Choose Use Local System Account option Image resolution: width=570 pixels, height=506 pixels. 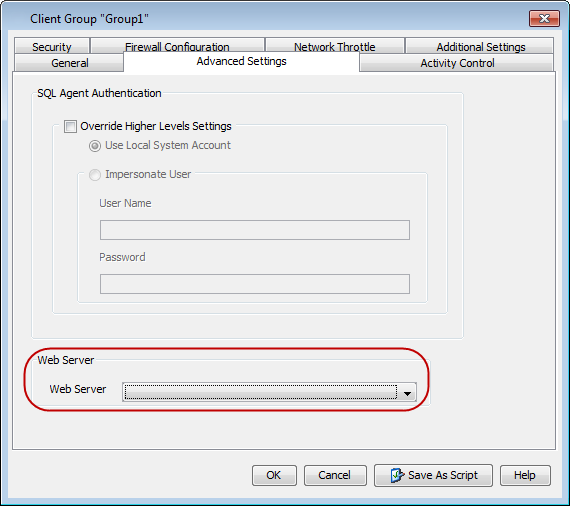pos(95,146)
